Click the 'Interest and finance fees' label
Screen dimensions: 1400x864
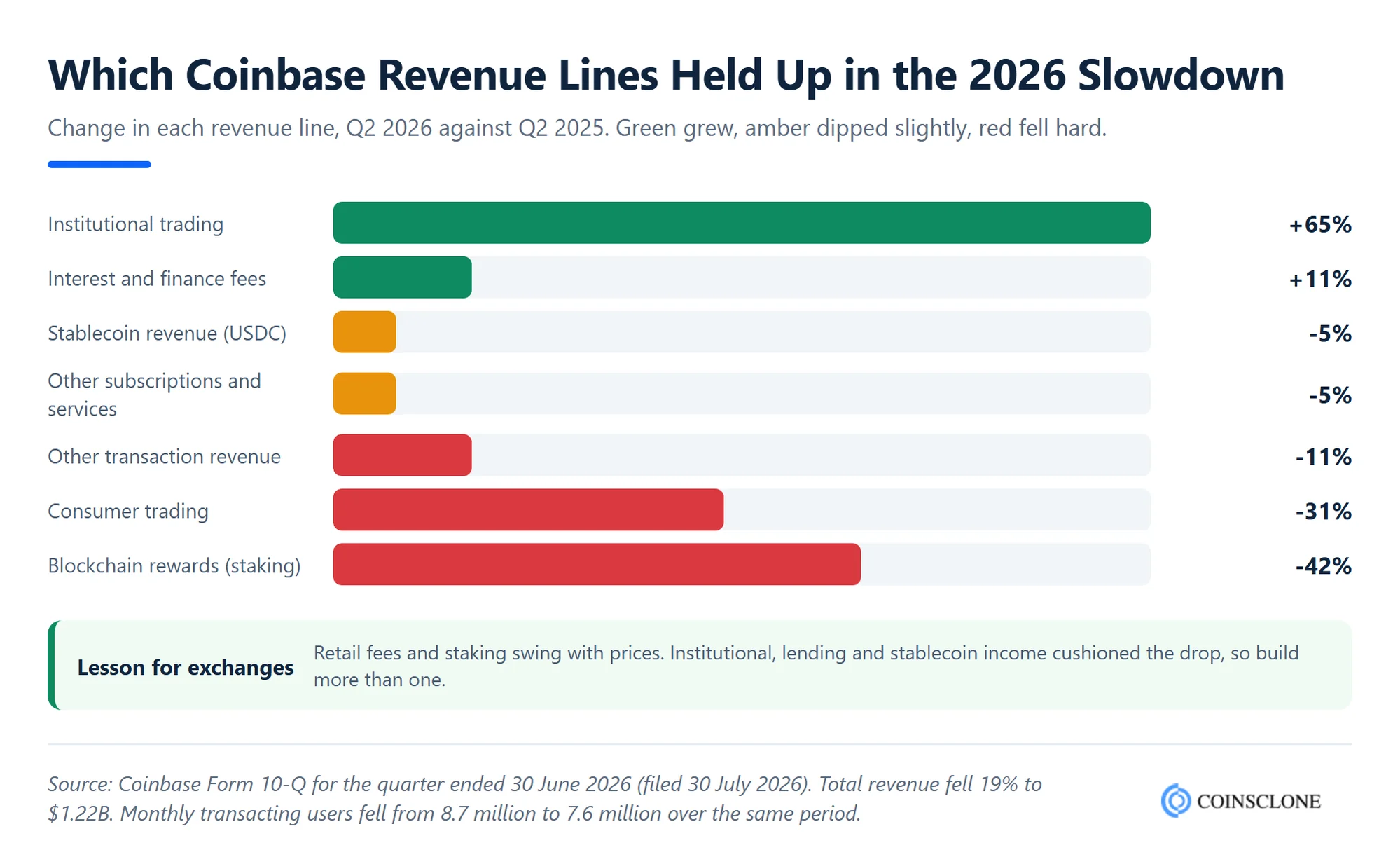(x=157, y=279)
